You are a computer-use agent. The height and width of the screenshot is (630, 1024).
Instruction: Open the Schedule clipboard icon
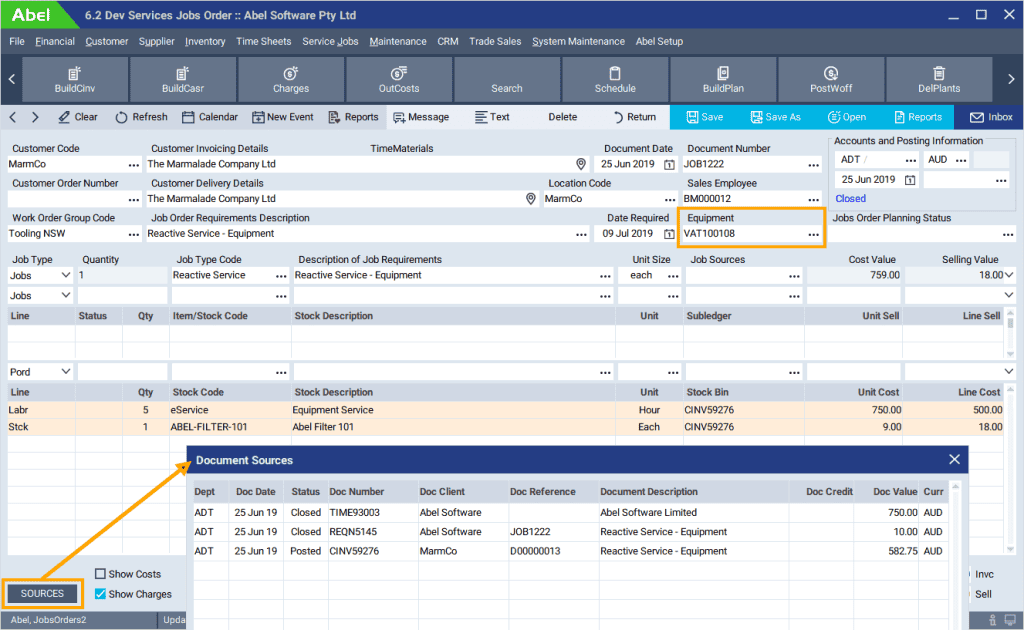point(615,73)
